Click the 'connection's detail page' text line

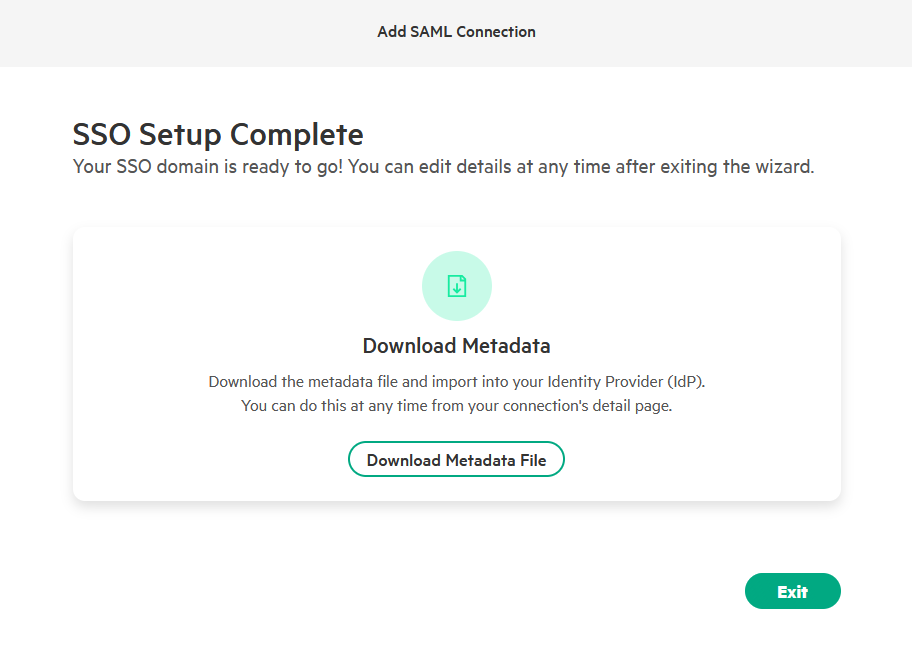(x=456, y=406)
